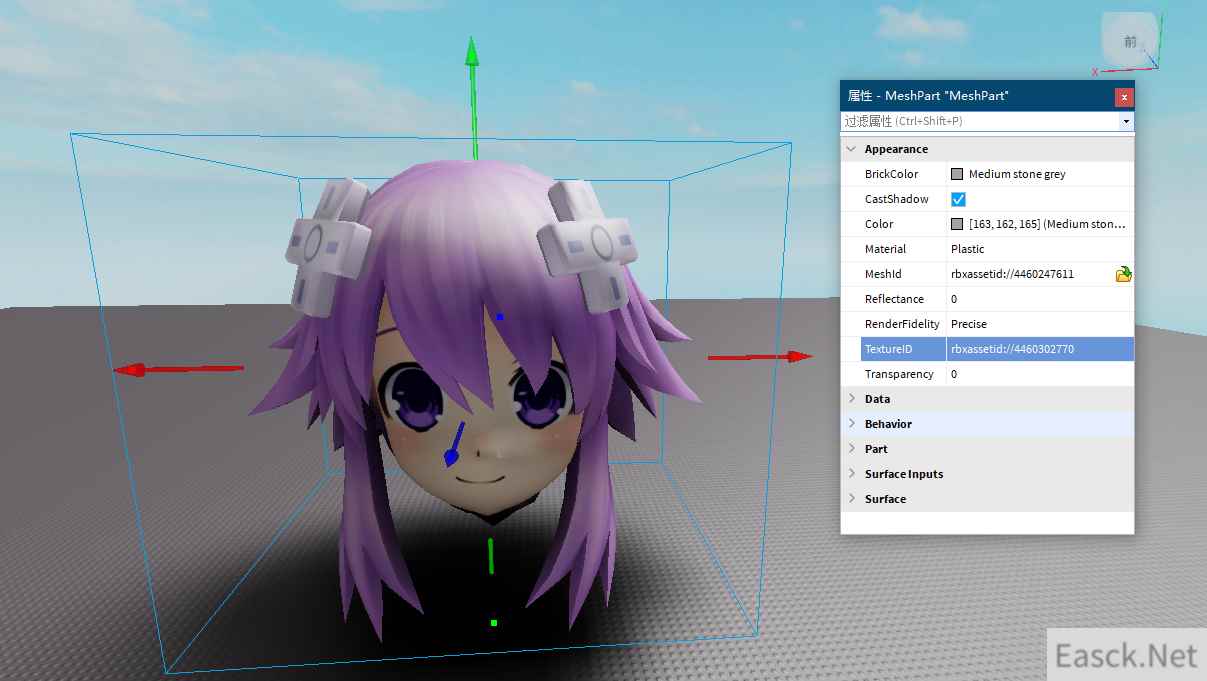
Task: Click the Material value Plastic
Action: pos(968,249)
